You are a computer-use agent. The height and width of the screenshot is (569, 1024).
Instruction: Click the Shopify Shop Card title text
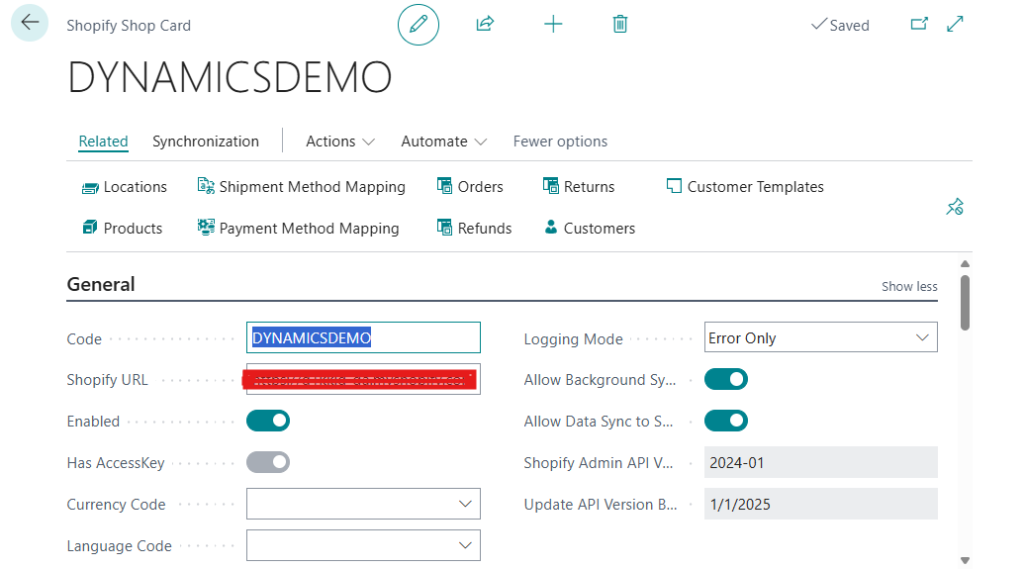[x=129, y=25]
